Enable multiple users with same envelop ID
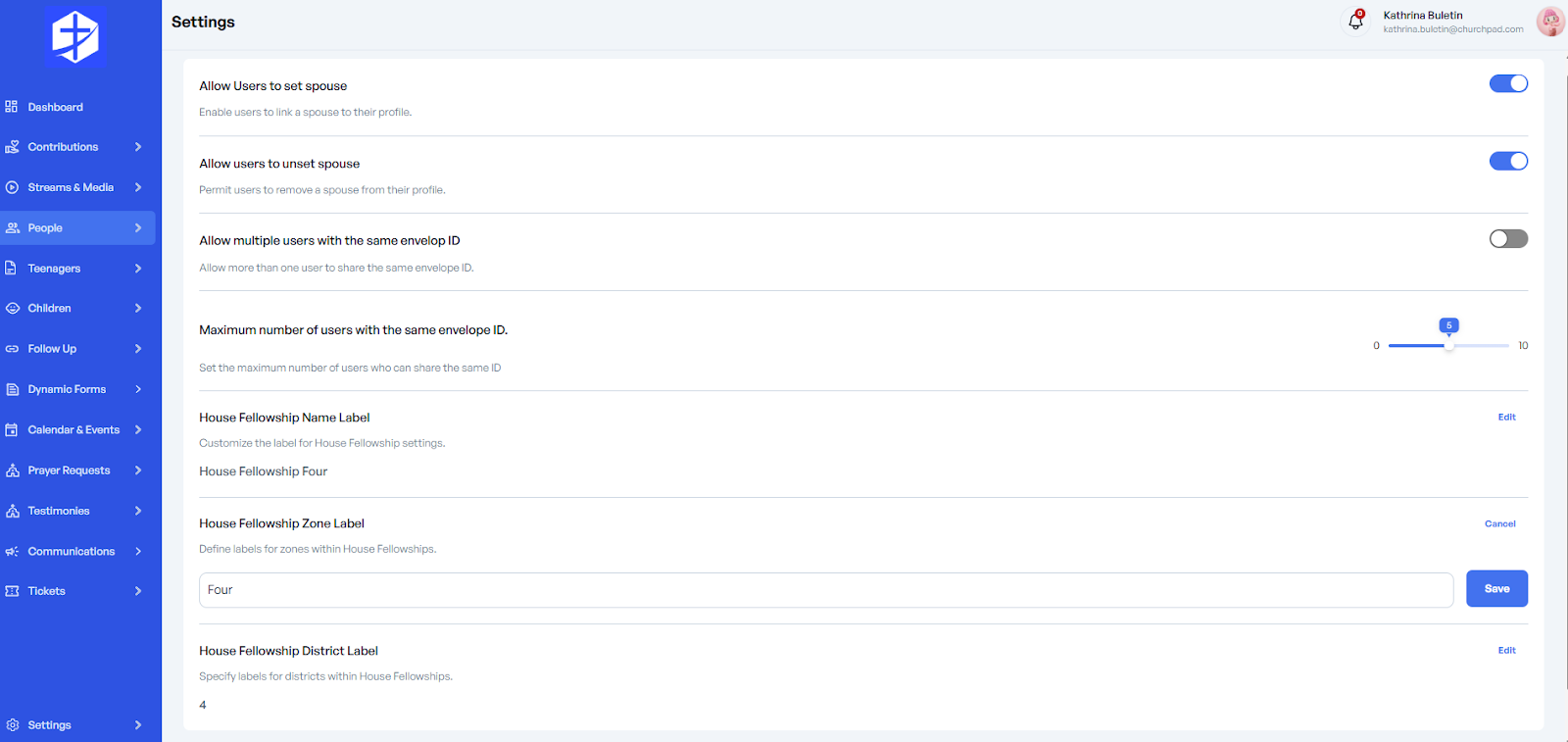The image size is (1568, 742). point(1508,239)
